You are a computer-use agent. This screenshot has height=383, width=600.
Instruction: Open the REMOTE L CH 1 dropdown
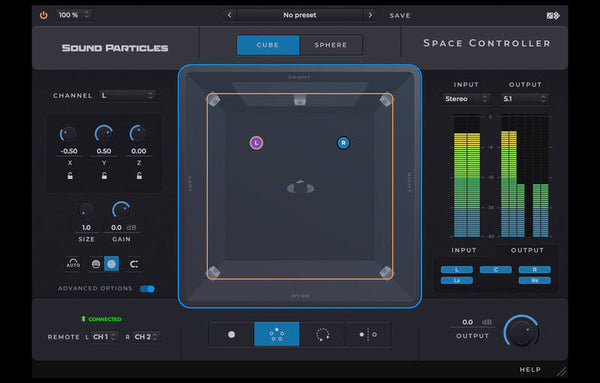(105, 337)
